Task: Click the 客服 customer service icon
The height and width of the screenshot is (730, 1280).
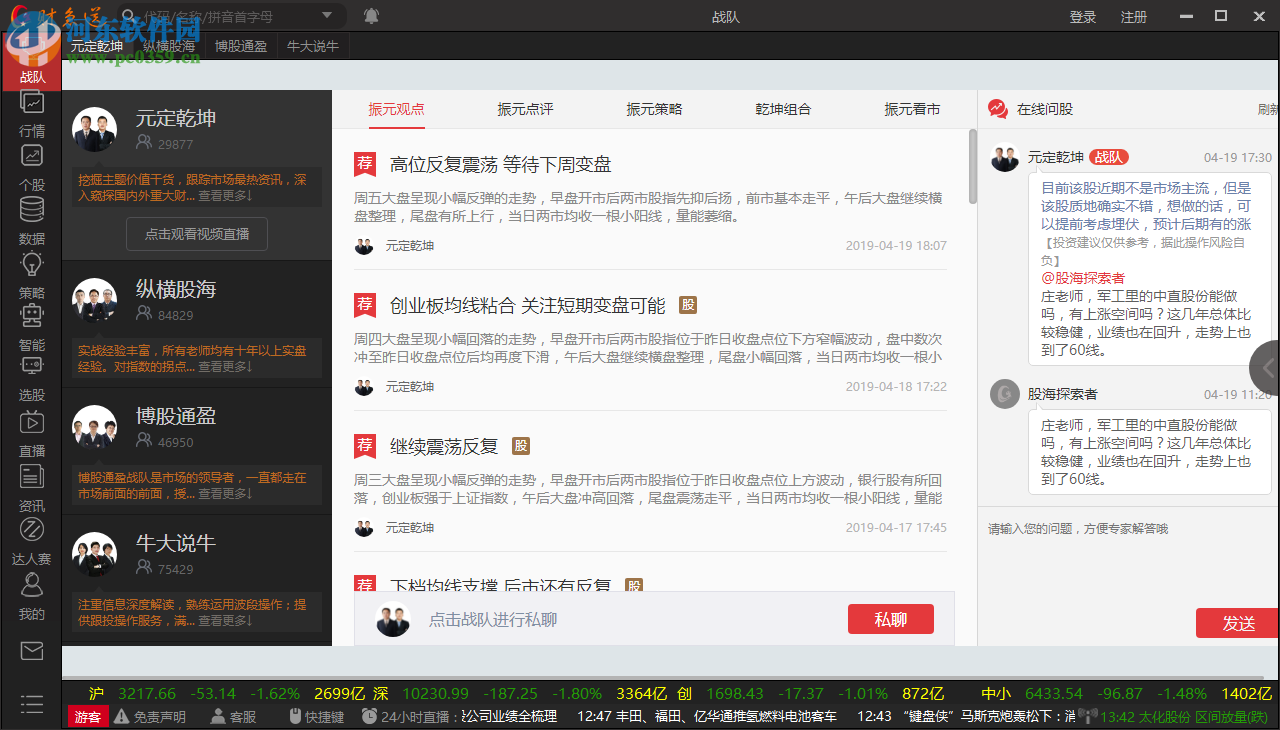Action: [232, 716]
